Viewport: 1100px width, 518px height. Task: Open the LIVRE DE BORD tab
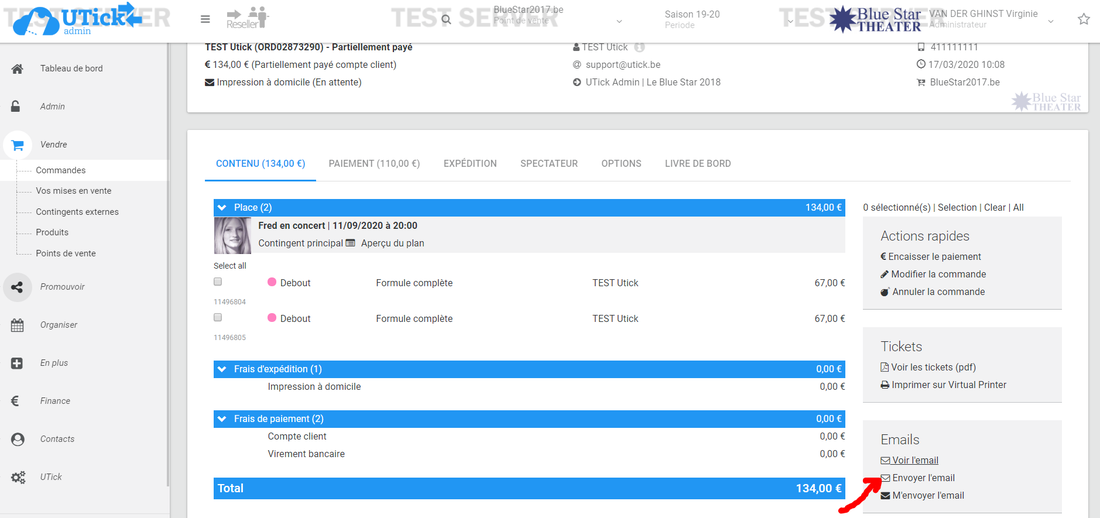click(x=697, y=163)
